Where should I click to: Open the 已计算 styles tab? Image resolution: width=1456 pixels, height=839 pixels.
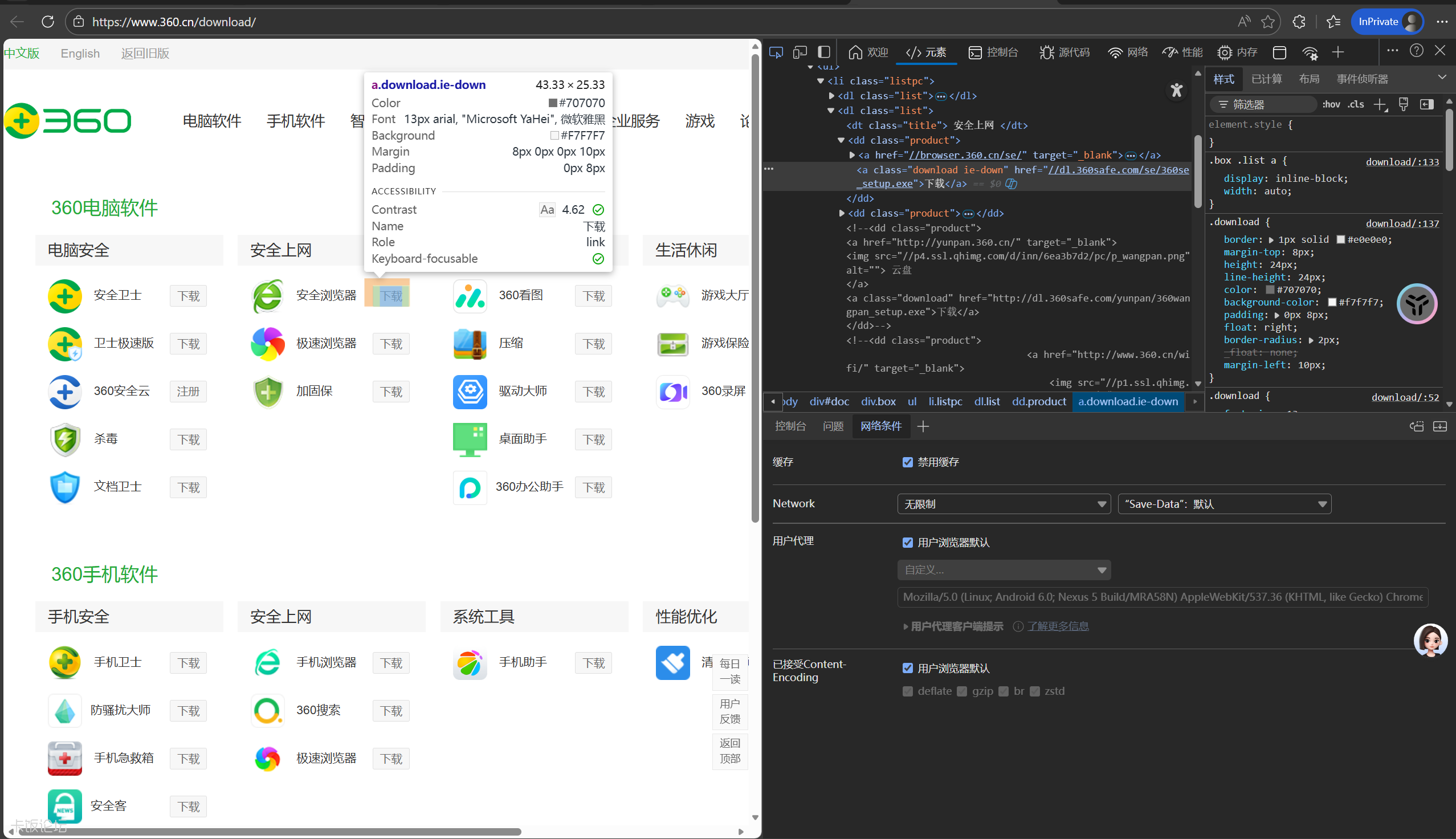tap(1266, 79)
